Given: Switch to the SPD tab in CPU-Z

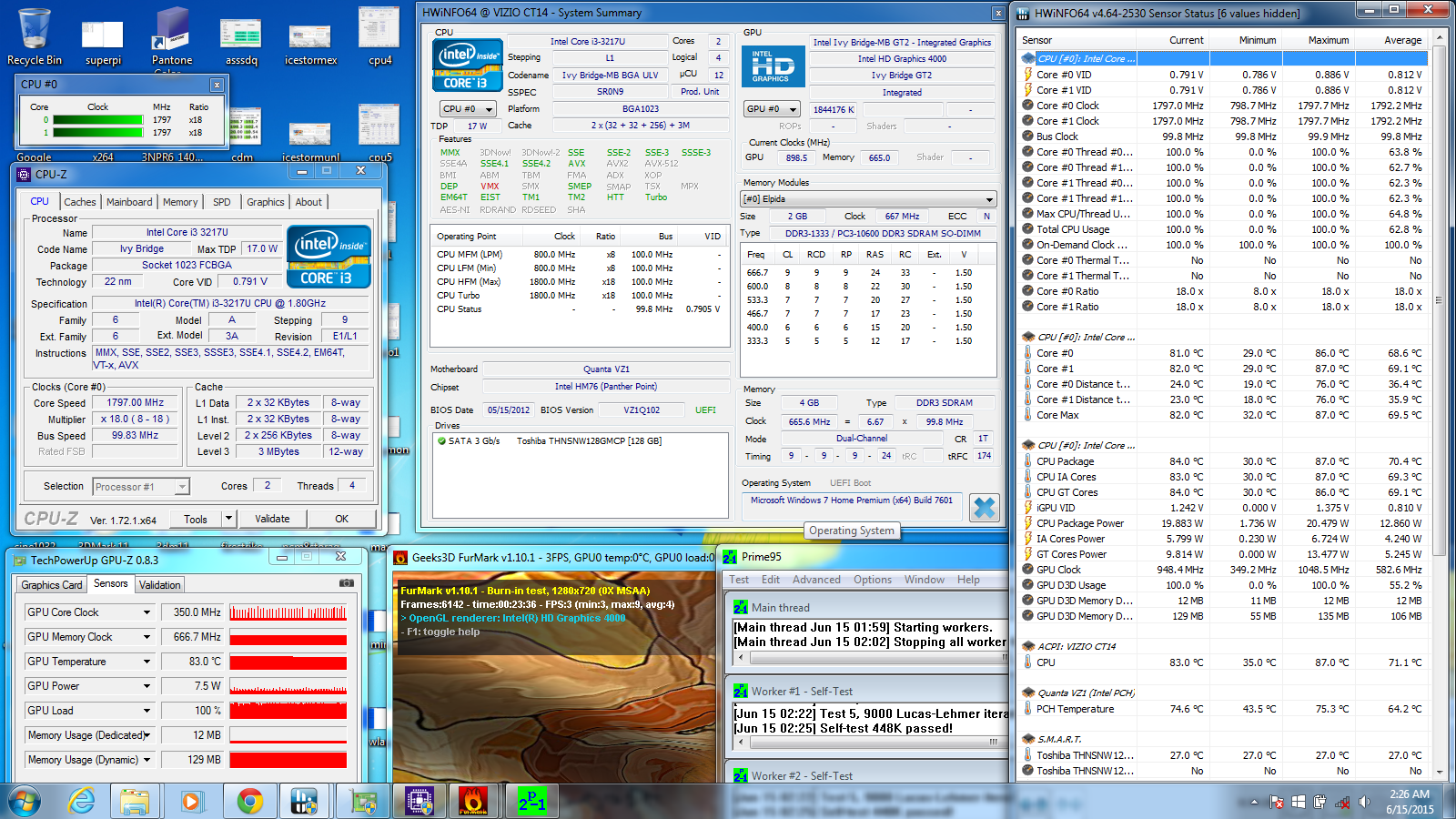Looking at the screenshot, I should tap(222, 202).
